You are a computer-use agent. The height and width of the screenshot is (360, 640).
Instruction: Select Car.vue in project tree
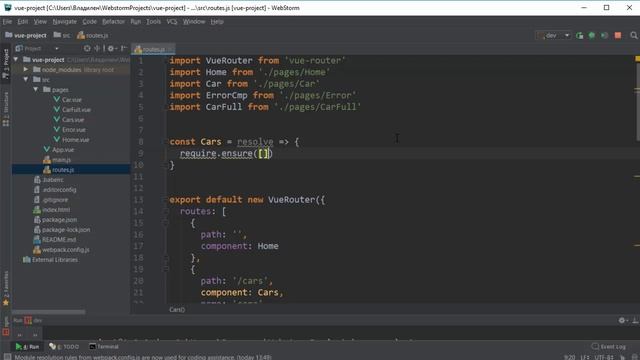coord(67,100)
